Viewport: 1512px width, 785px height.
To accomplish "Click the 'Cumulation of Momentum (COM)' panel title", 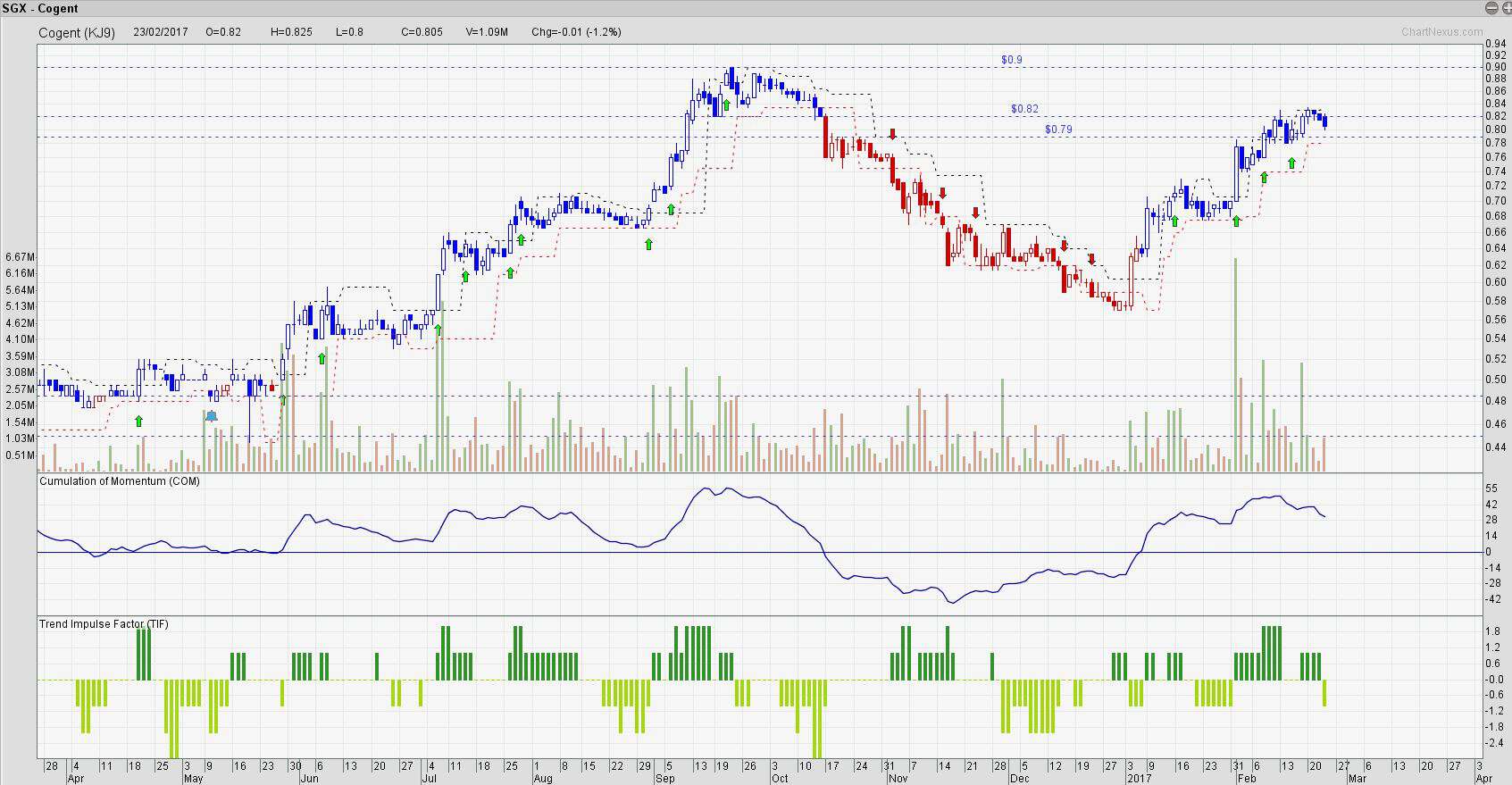I will [x=120, y=481].
